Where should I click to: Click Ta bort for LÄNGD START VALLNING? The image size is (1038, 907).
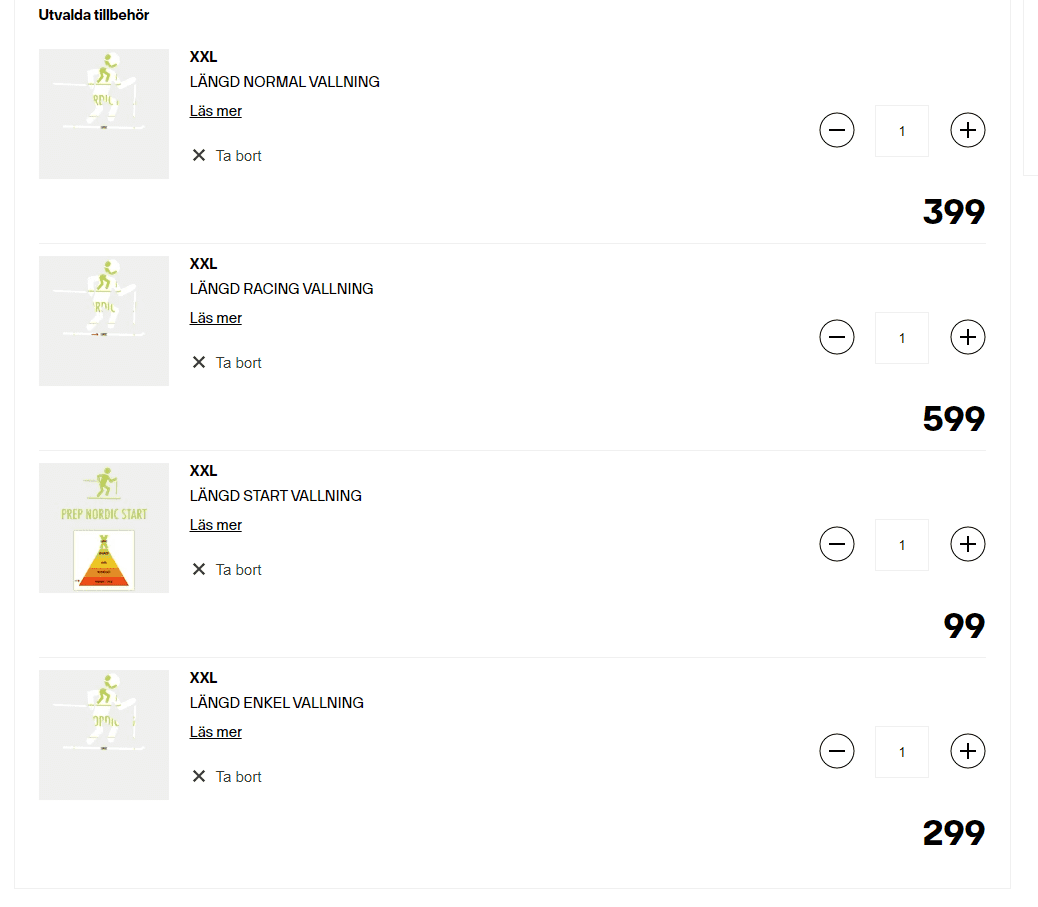point(227,570)
